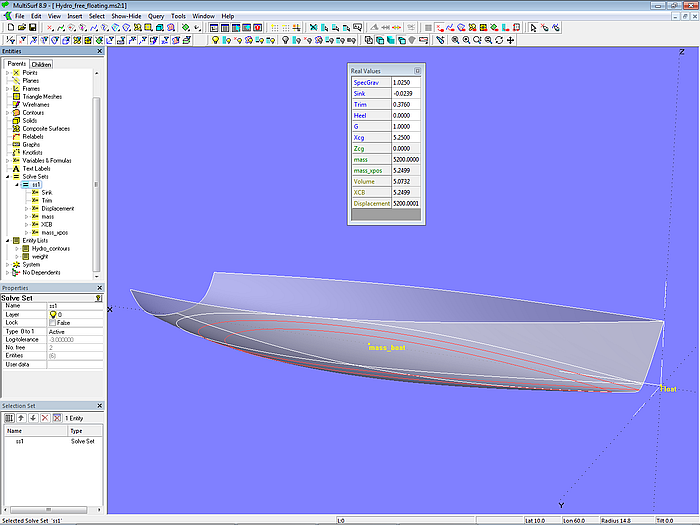Switch to the Children tab
The width and height of the screenshot is (700, 525).
click(x=41, y=64)
